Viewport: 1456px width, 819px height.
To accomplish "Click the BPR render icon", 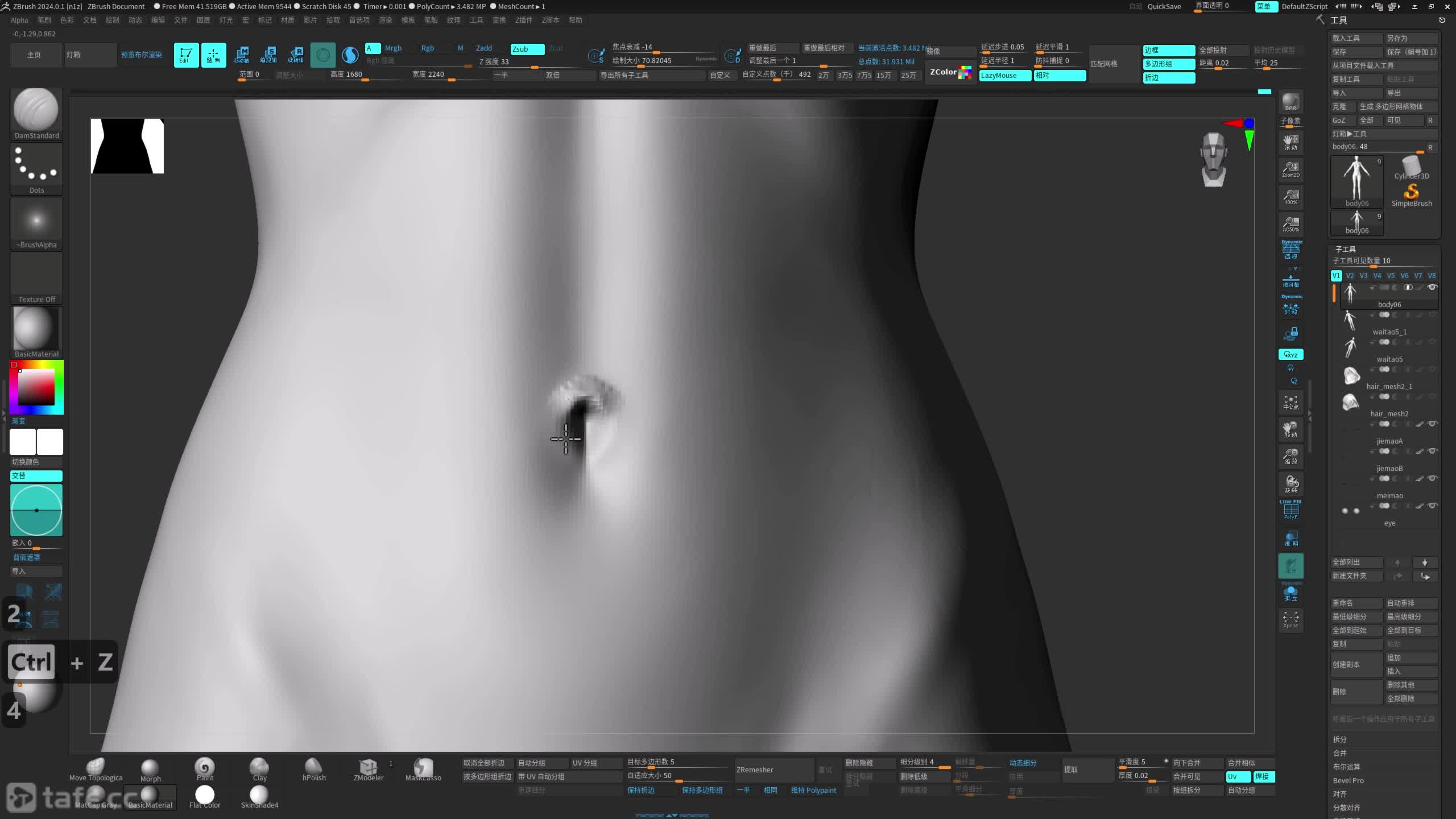I will [x=1290, y=102].
